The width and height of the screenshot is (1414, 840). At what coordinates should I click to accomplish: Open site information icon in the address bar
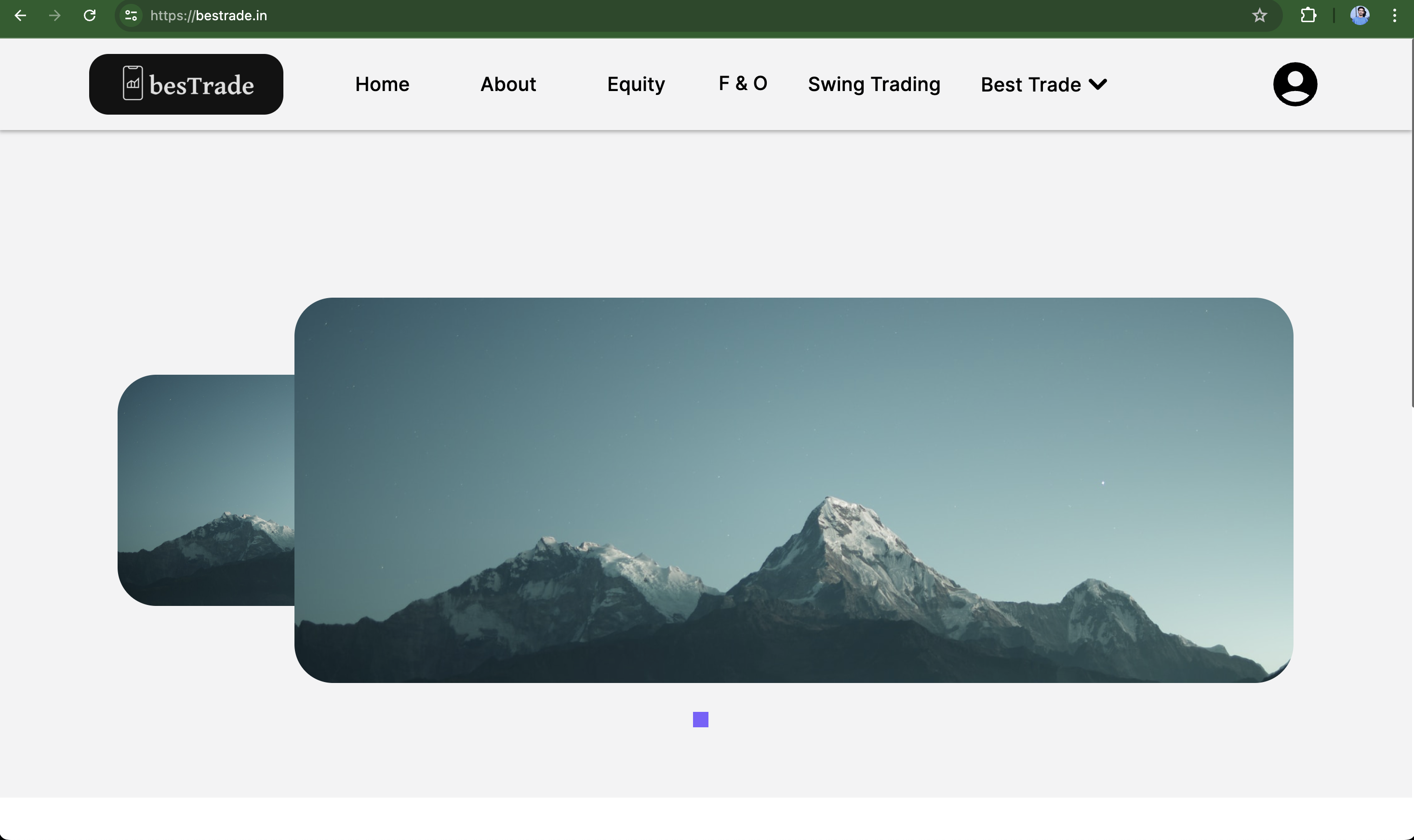pyautogui.click(x=131, y=15)
